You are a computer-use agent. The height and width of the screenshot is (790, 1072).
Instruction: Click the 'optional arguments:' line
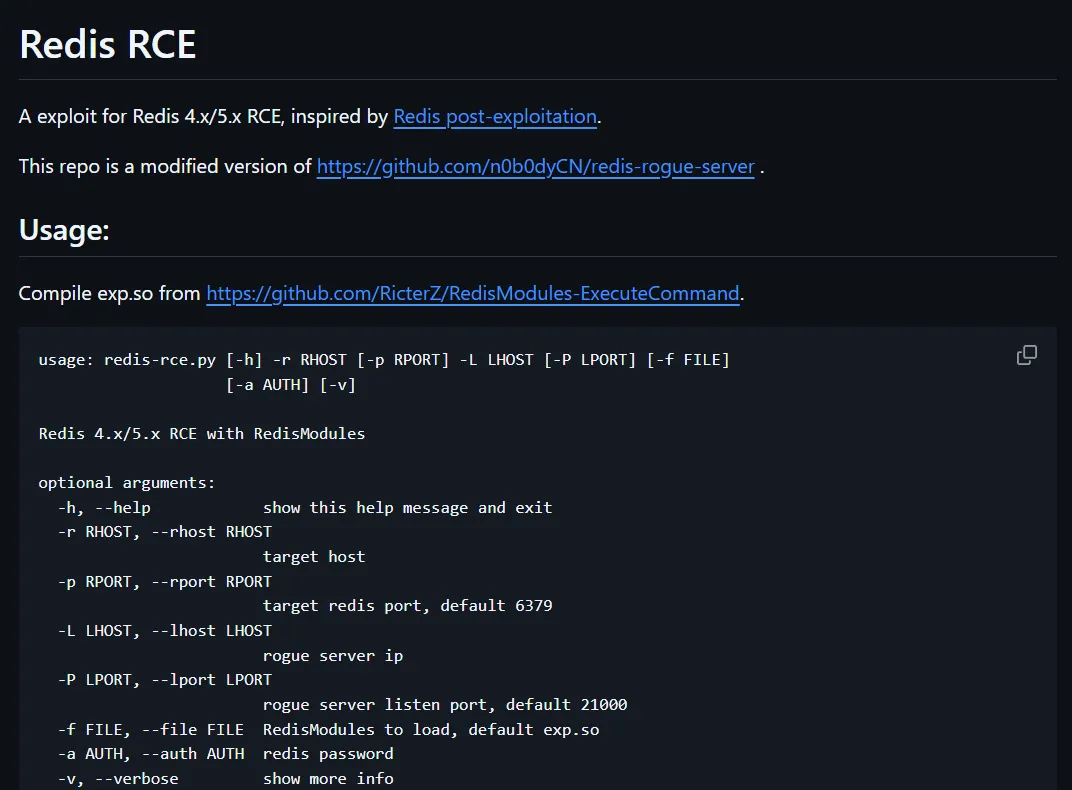pyautogui.click(x=127, y=482)
